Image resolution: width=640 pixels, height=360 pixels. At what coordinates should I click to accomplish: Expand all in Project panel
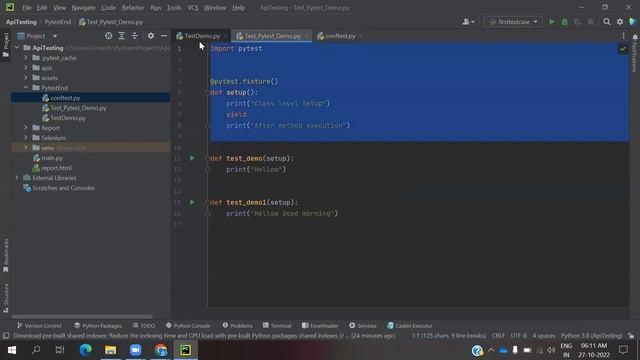click(122, 36)
